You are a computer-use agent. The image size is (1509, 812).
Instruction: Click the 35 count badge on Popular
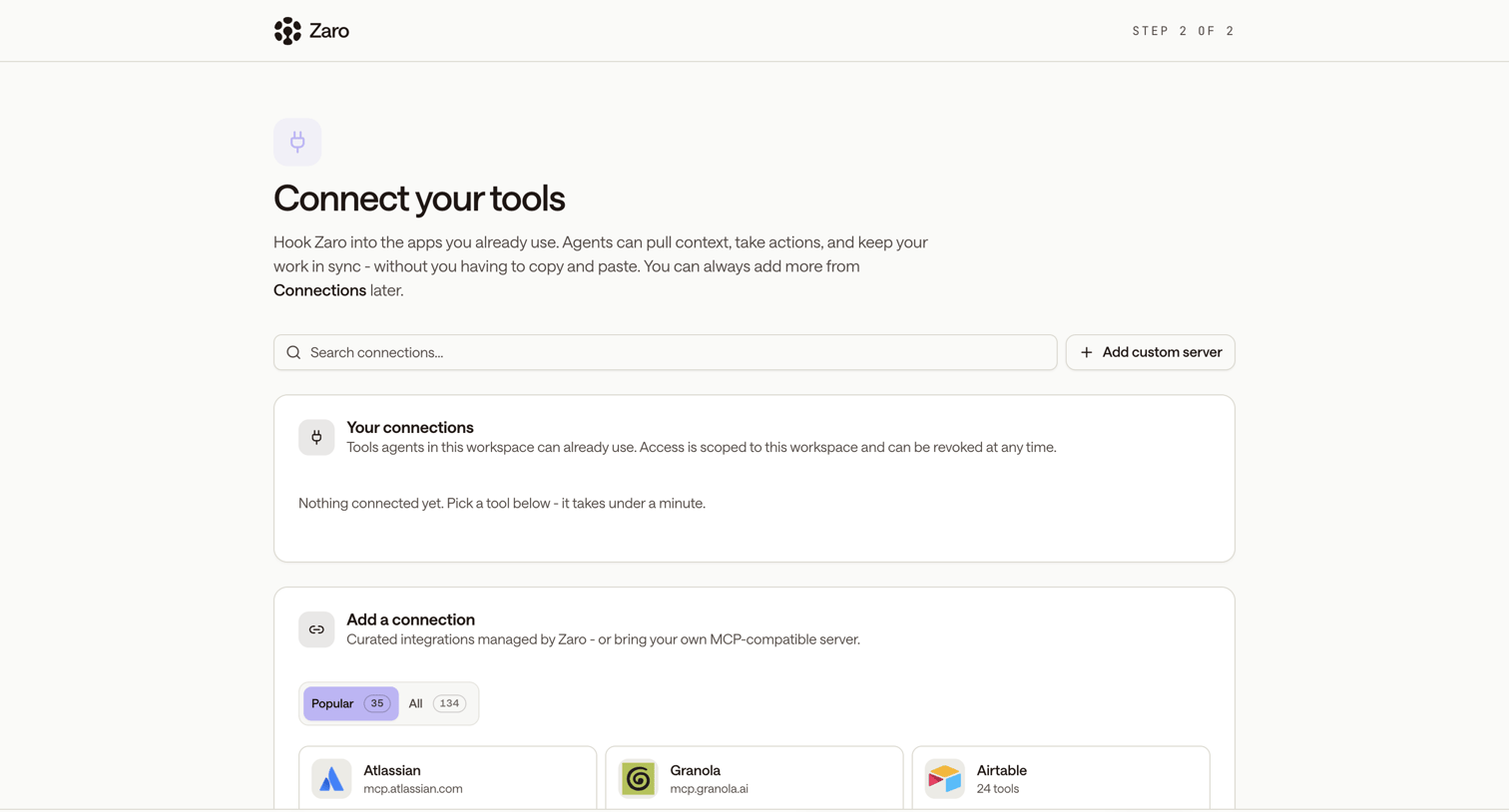pyautogui.click(x=377, y=703)
